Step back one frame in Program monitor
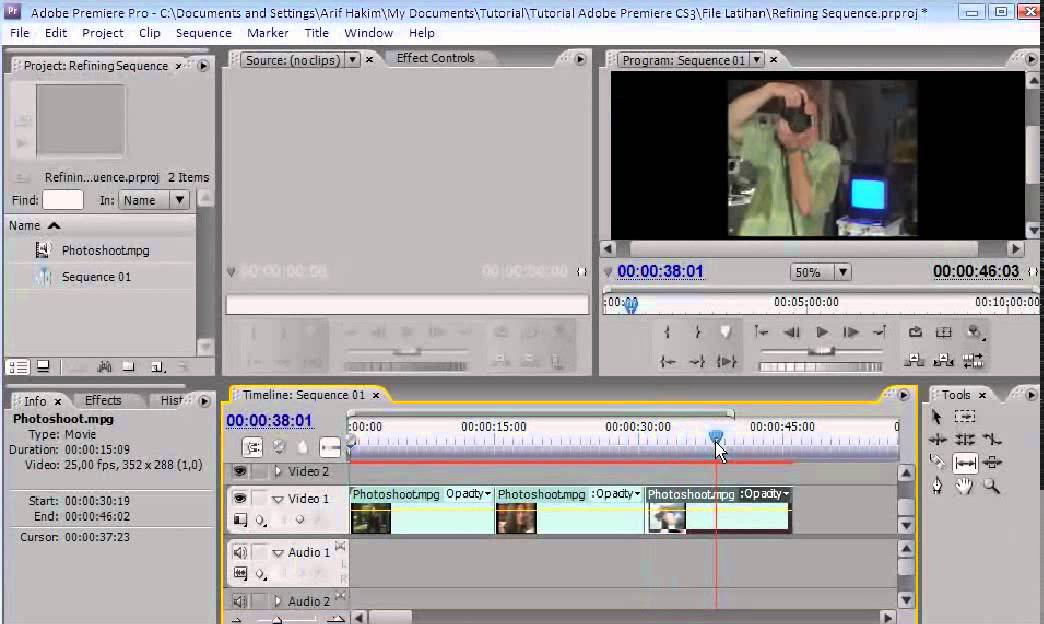Viewport: 1044px width, 624px height. (x=791, y=332)
